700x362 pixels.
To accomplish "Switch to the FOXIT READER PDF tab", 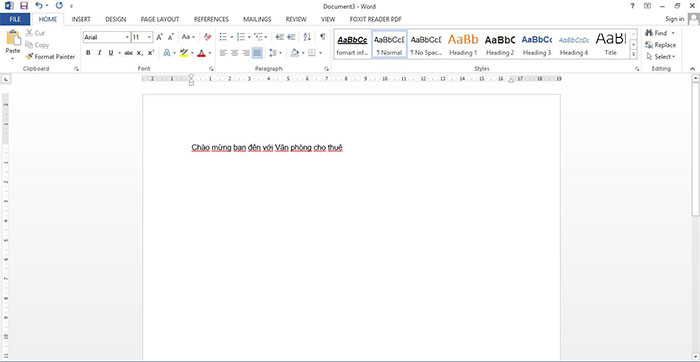I will (375, 19).
